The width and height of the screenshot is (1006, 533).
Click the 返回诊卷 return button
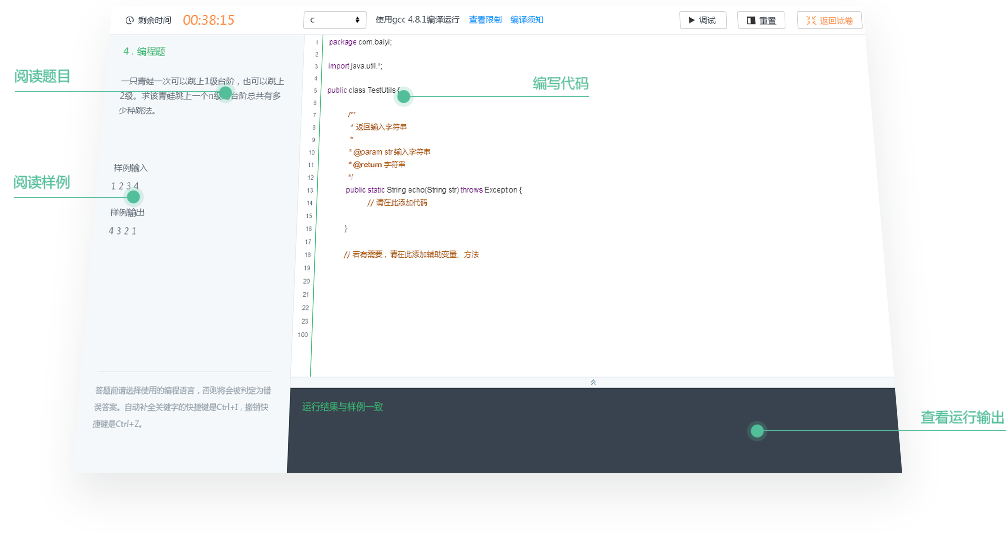click(x=829, y=20)
